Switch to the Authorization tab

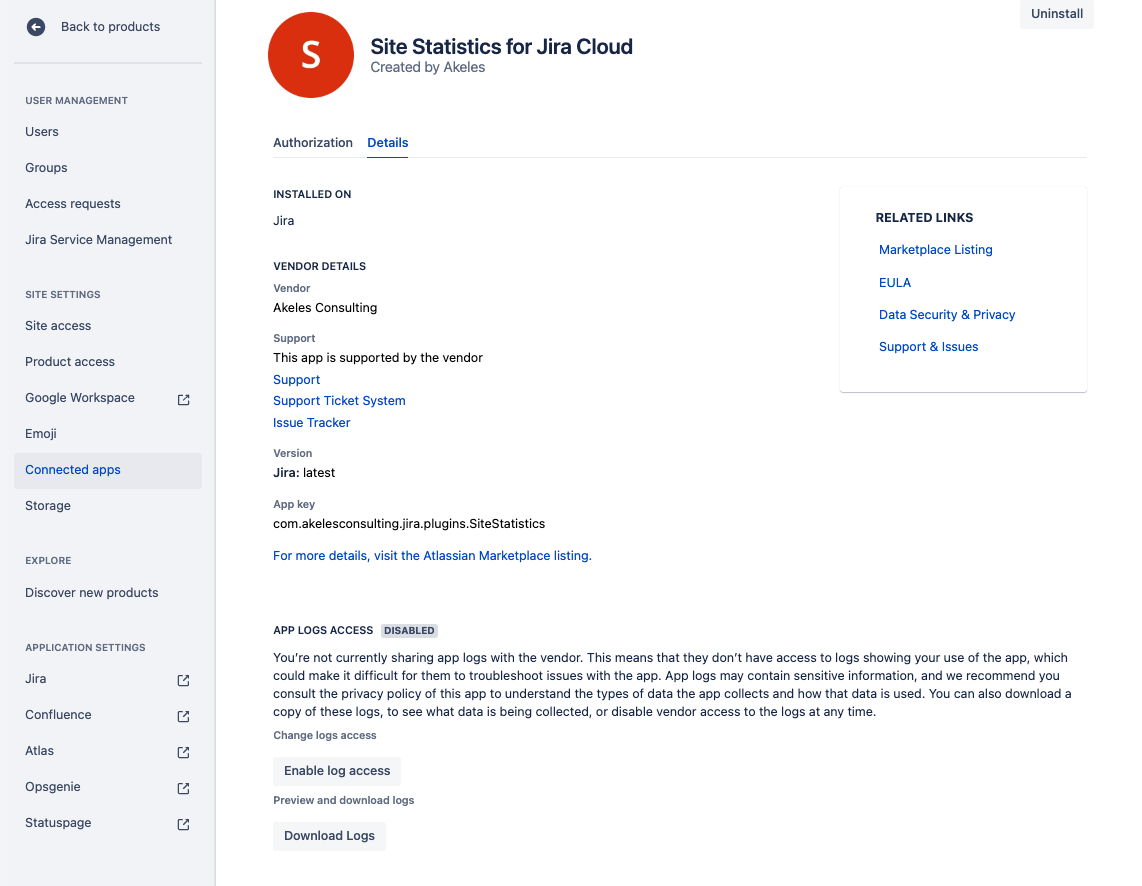(312, 143)
